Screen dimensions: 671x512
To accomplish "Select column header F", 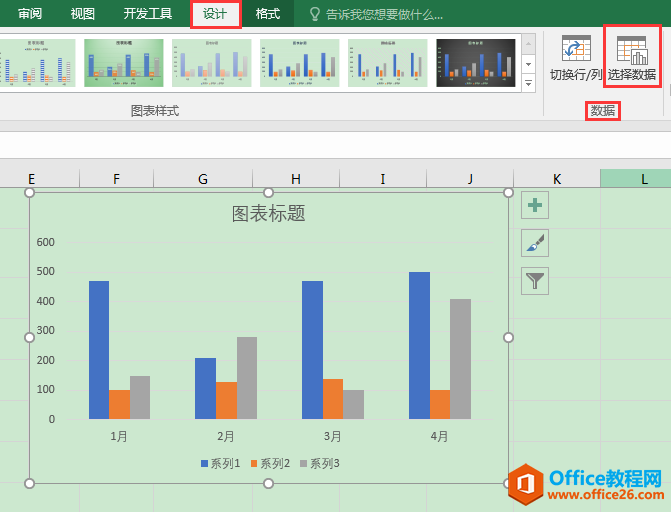I will pyautogui.click(x=116, y=179).
